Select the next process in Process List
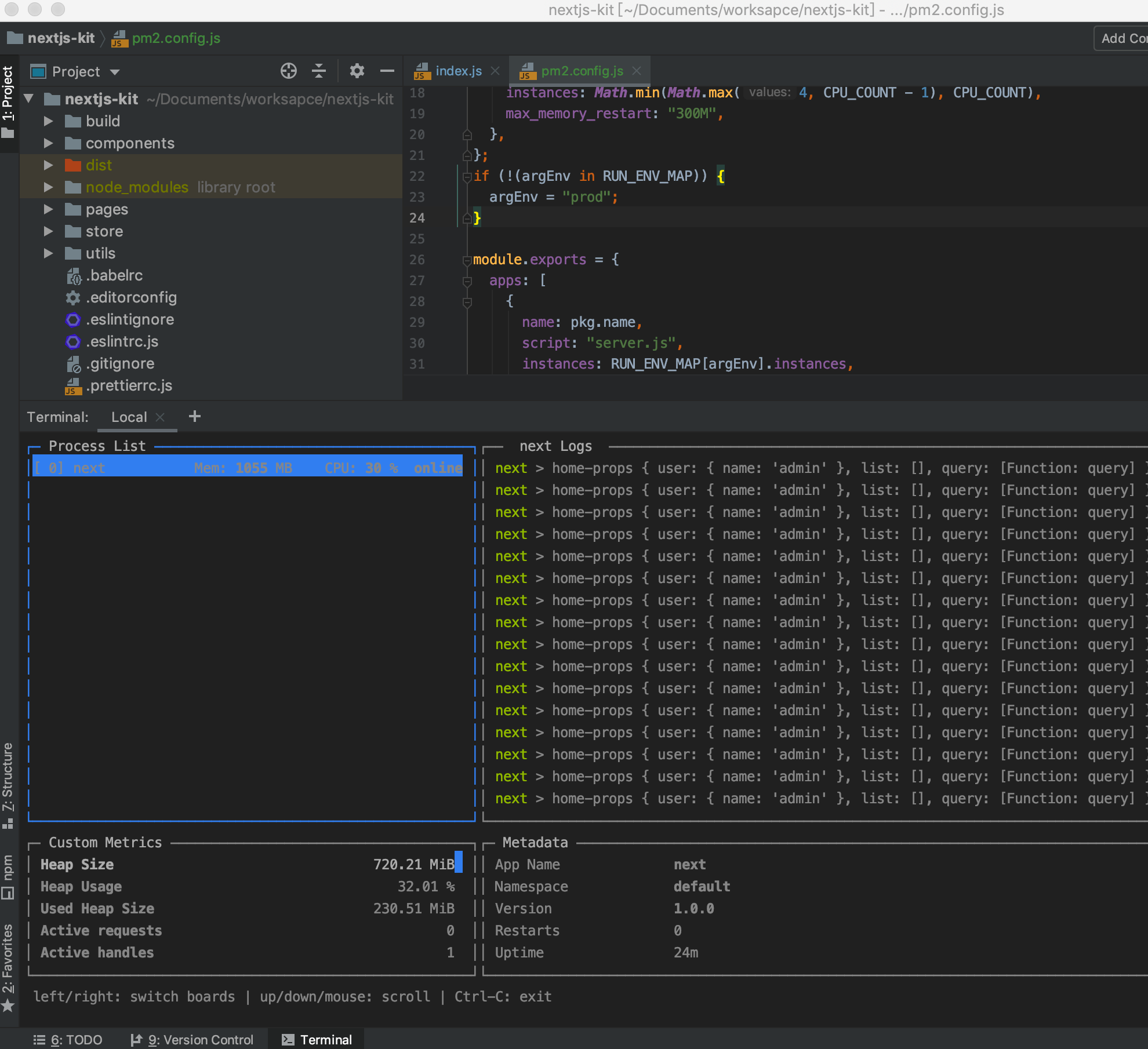The height and width of the screenshot is (1049, 1148). [246, 467]
